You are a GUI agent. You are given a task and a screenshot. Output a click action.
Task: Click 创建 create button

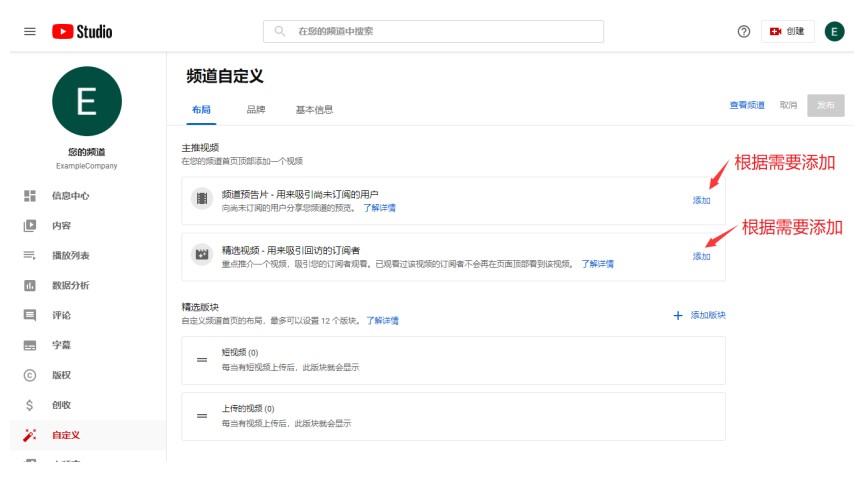click(787, 32)
